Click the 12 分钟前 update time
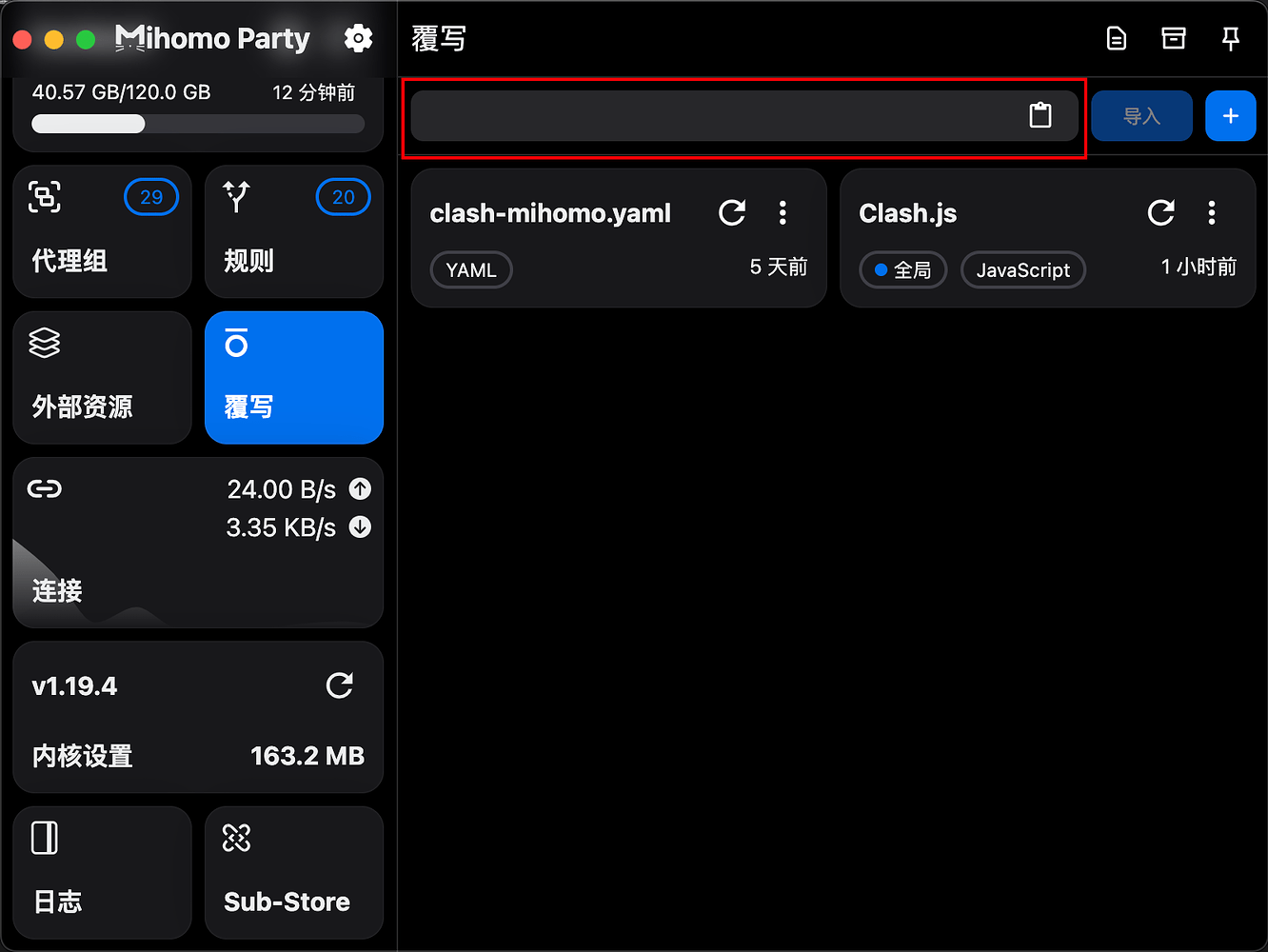The height and width of the screenshot is (952, 1268). point(314,92)
